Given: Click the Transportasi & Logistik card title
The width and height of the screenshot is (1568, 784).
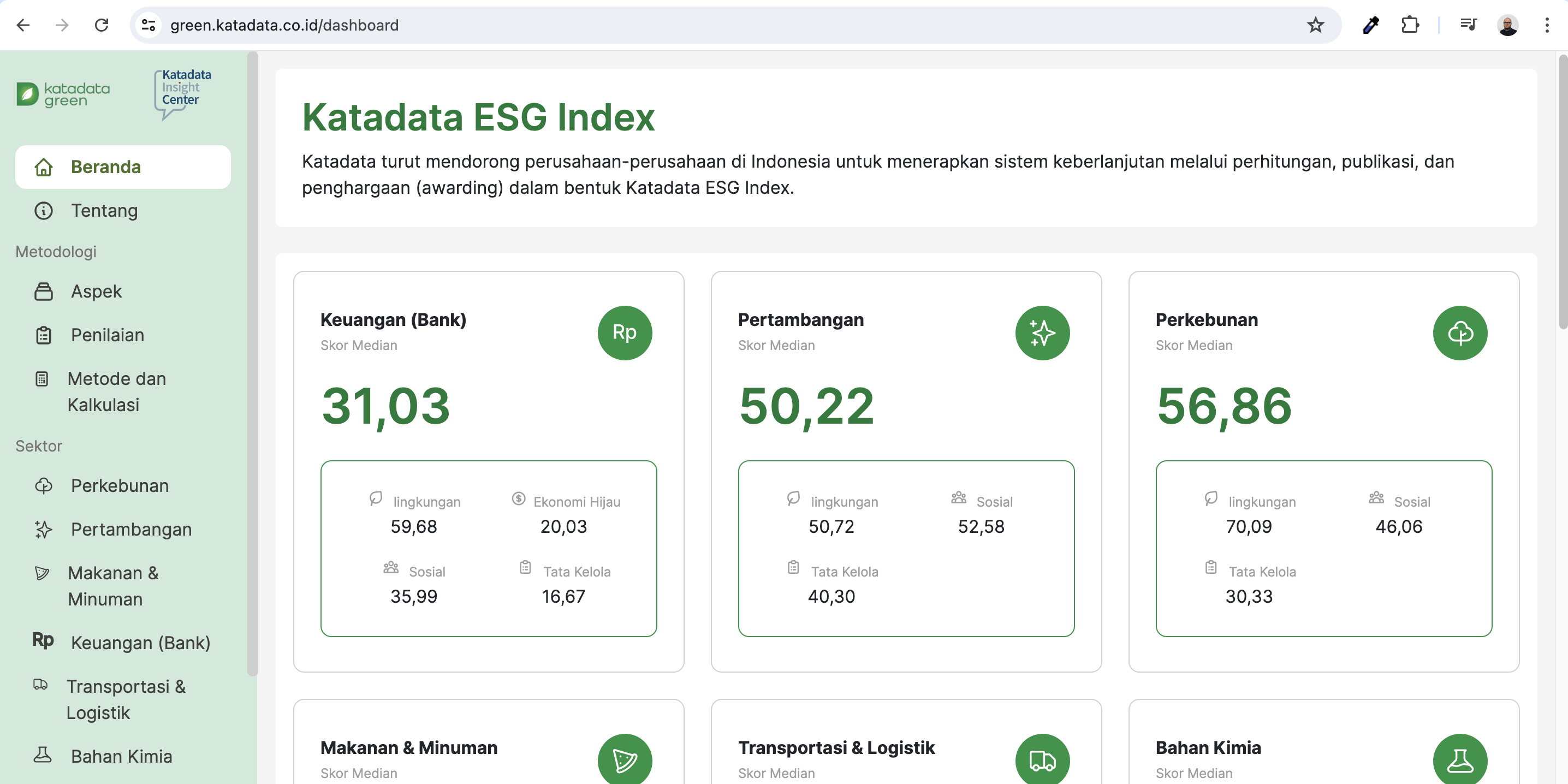Looking at the screenshot, I should [x=836, y=747].
